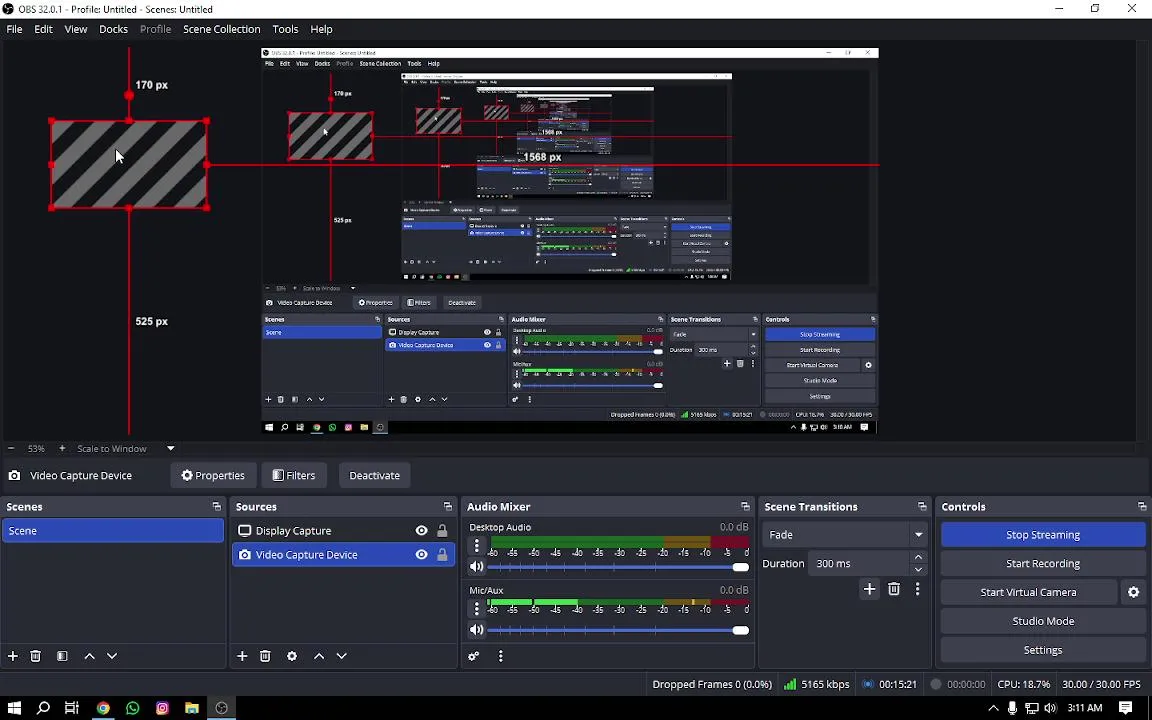
Task: Open the Help menu
Action: tap(321, 29)
